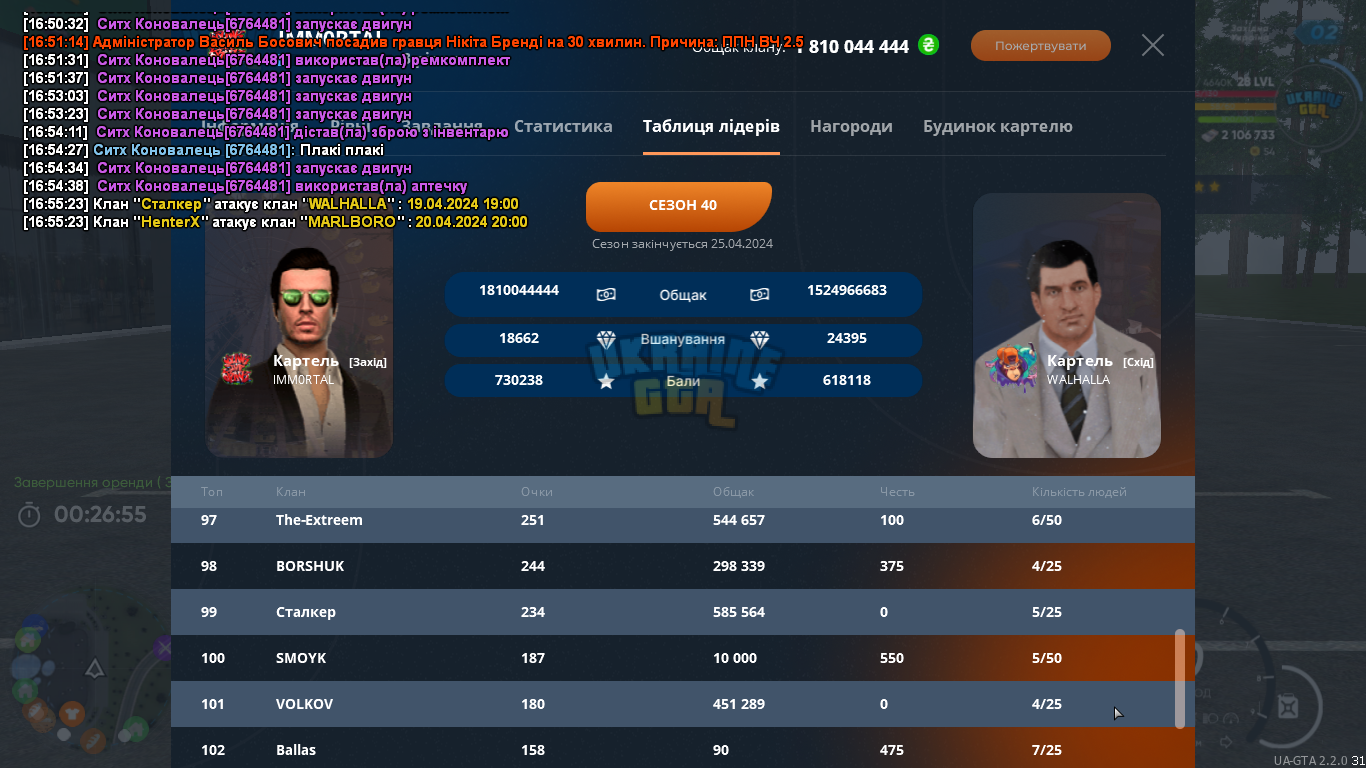Select the WALHALLA cartel leader portrait
Screen dimensions: 1366x768
(x=1067, y=325)
